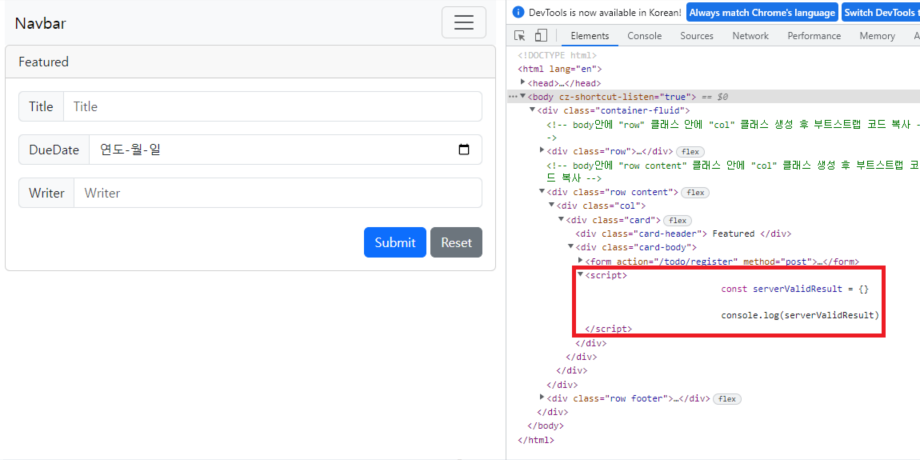
Task: Switch to the Console tab
Action: [x=644, y=36]
